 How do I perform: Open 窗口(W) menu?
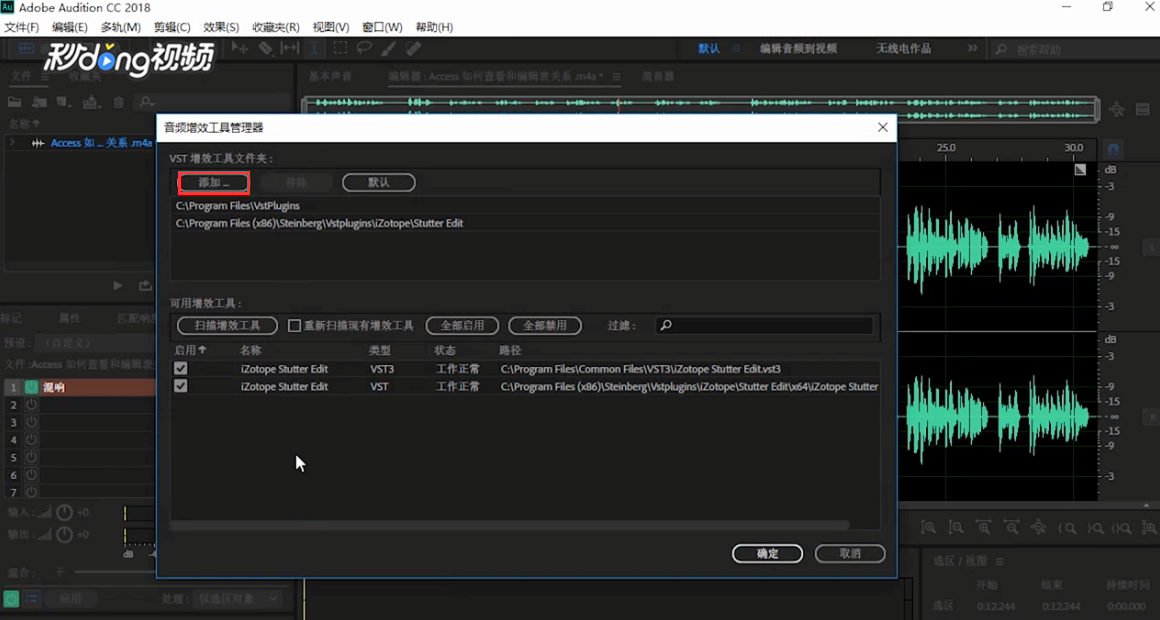point(382,27)
